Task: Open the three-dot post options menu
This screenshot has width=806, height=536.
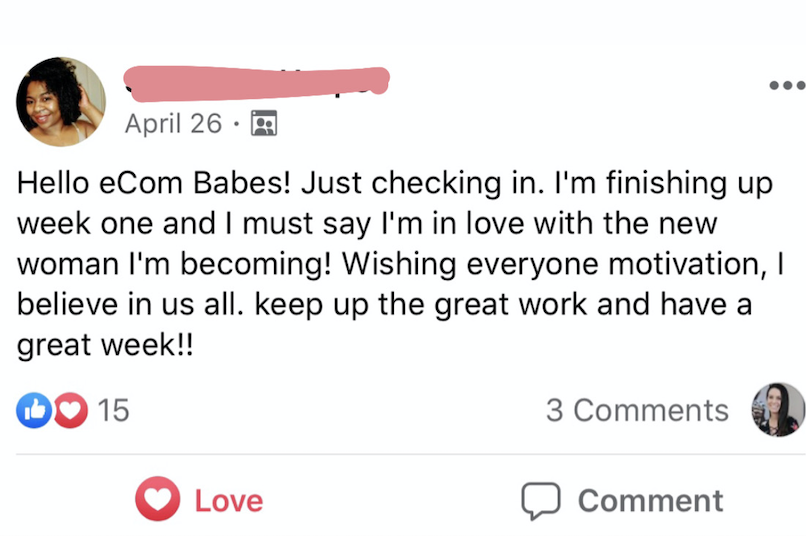Action: (787, 86)
